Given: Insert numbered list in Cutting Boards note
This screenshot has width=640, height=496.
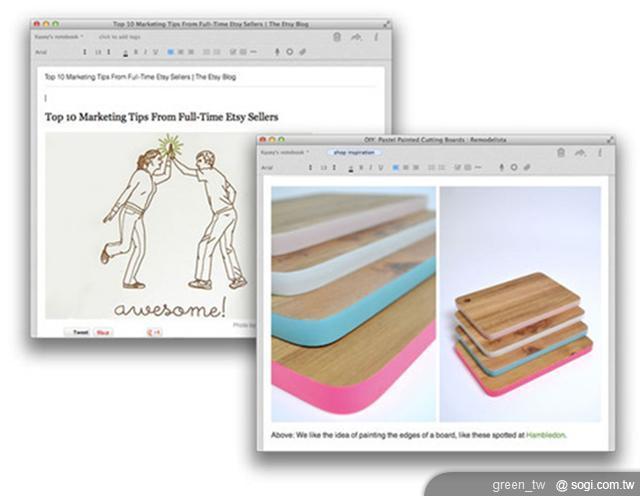Looking at the screenshot, I should (x=442, y=167).
